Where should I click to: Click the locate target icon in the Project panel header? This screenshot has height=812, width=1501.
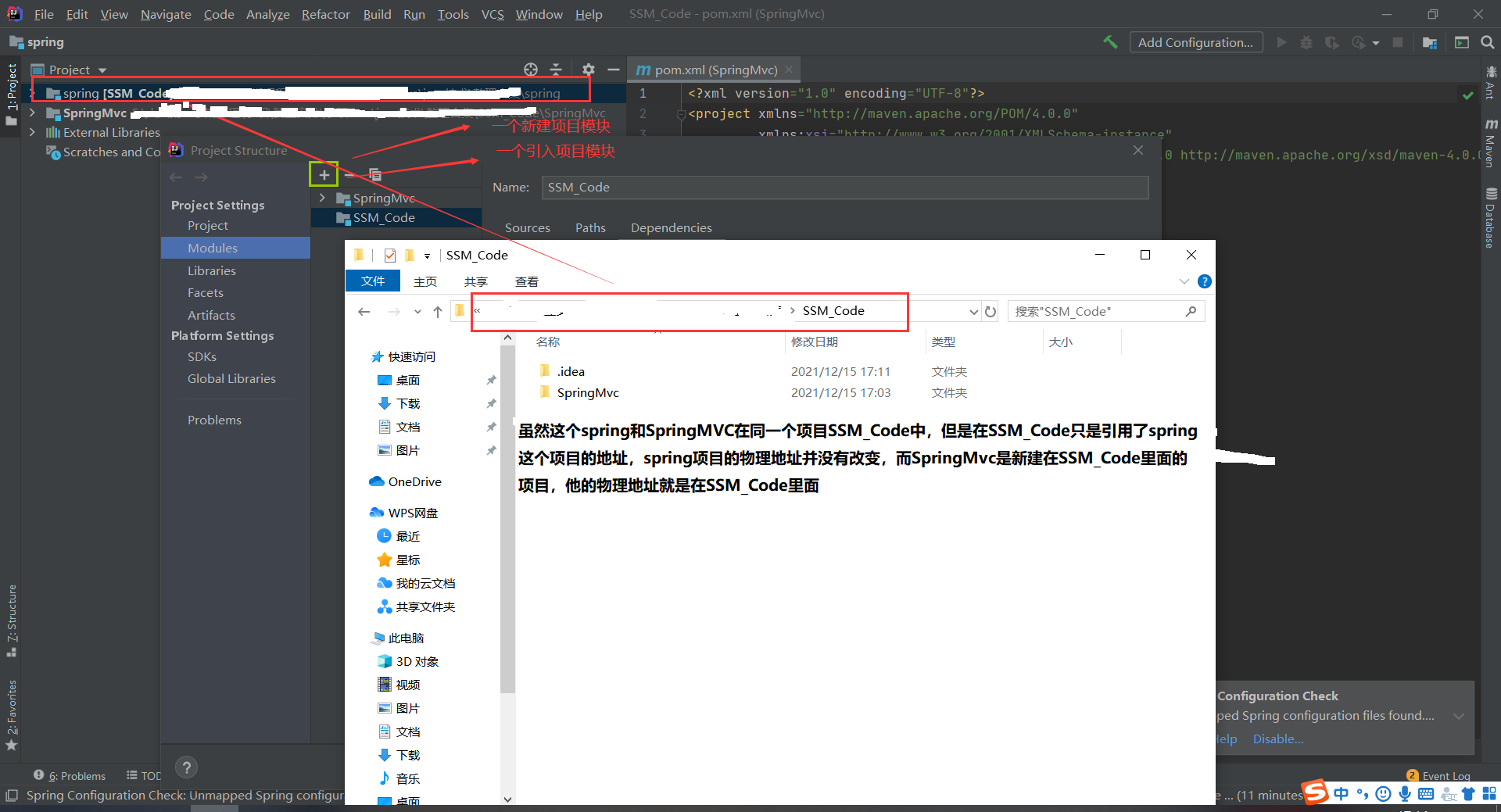(531, 70)
